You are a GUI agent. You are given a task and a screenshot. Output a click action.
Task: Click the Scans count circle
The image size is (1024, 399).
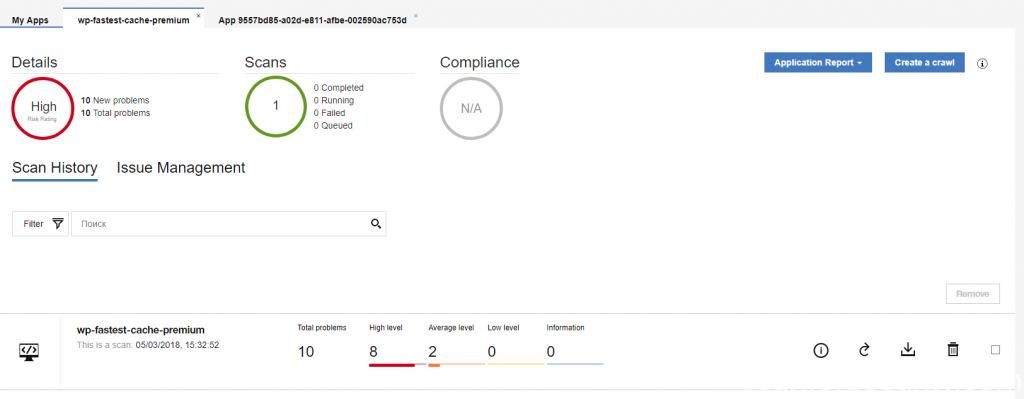[276, 107]
